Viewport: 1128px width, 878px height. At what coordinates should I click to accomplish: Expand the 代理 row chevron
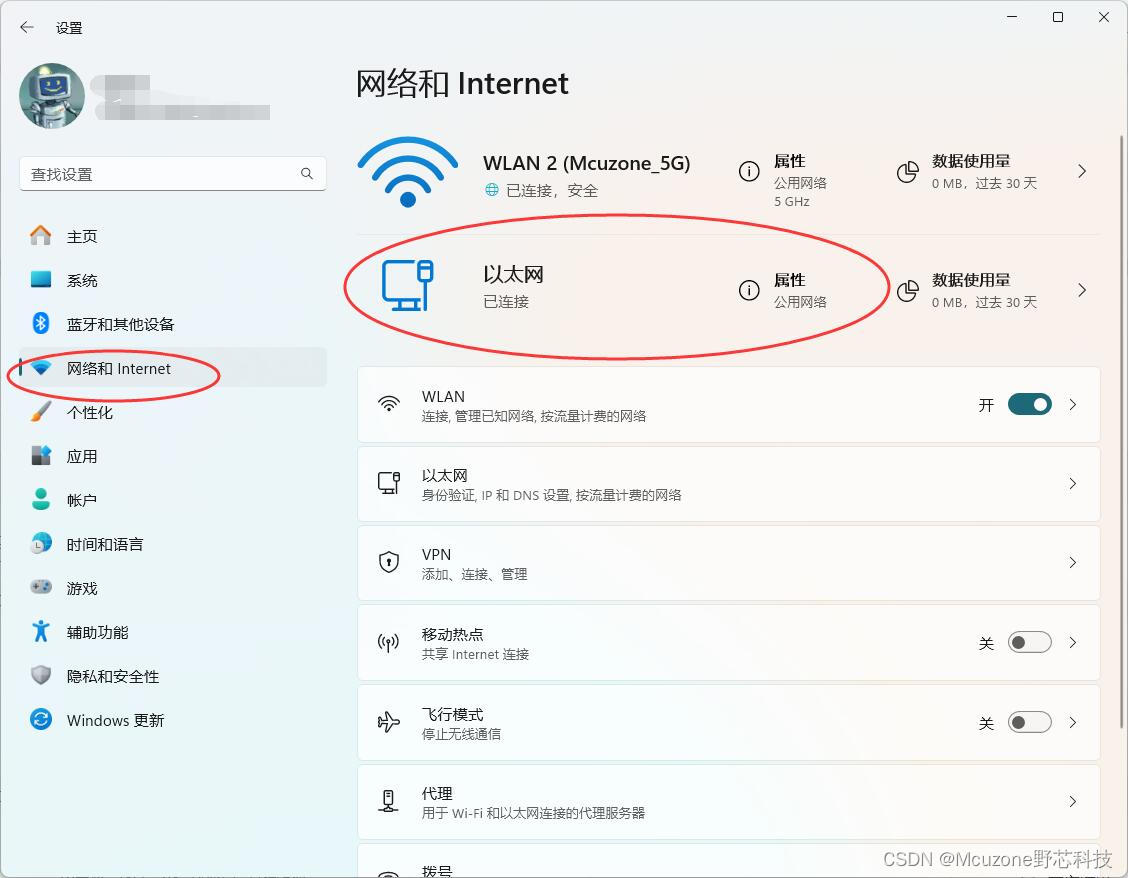(1073, 802)
